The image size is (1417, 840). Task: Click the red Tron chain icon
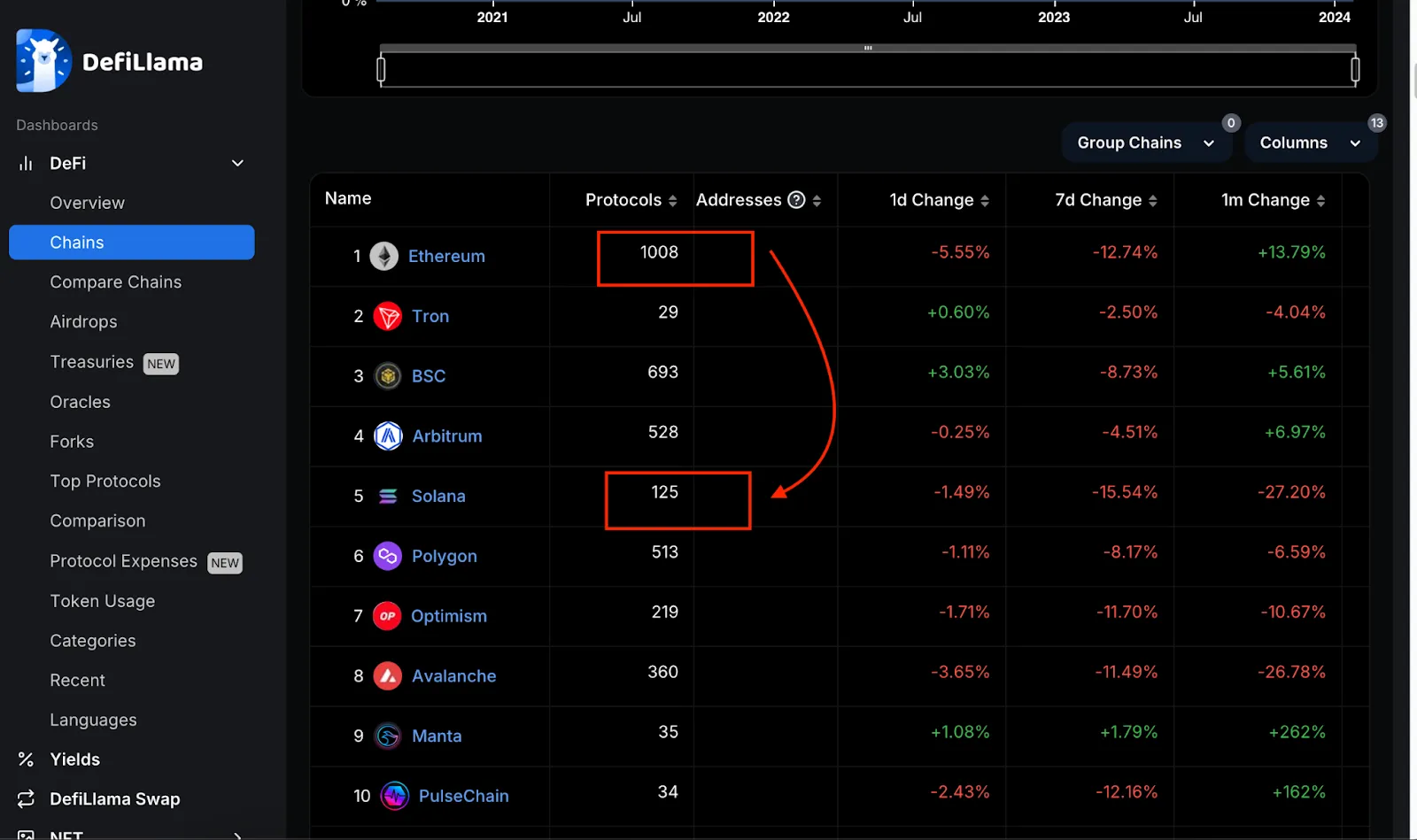pos(388,317)
